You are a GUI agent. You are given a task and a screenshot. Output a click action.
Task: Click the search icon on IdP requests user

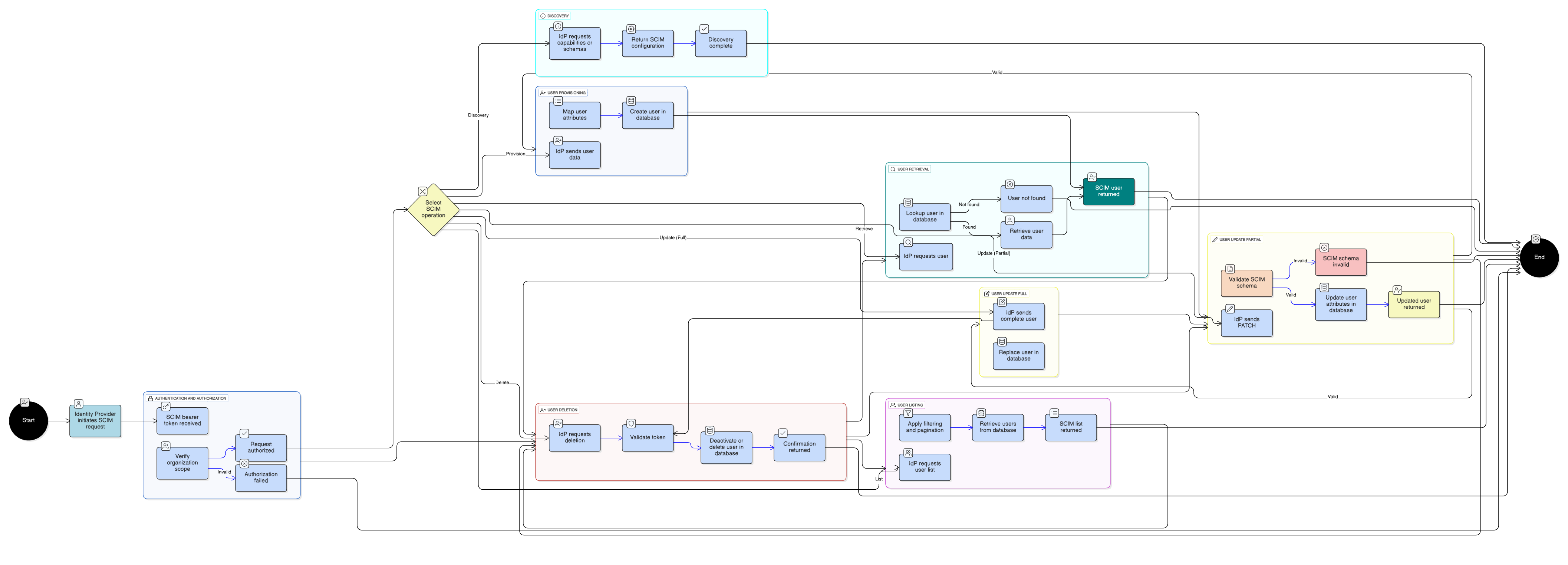pos(908,242)
